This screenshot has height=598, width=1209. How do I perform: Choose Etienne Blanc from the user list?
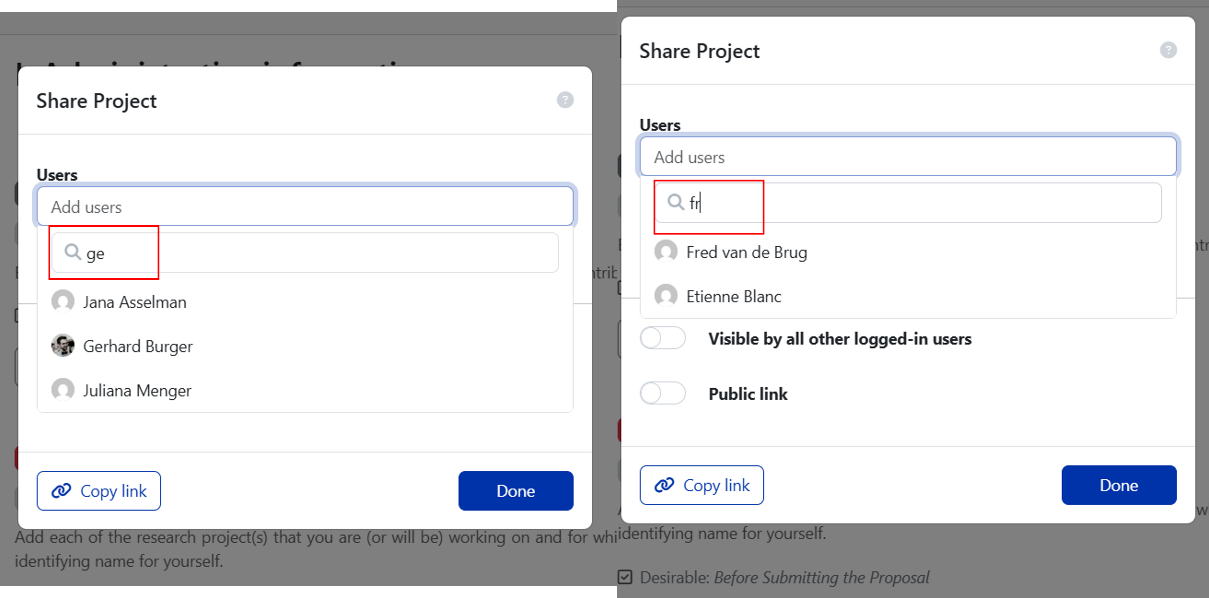(x=733, y=296)
